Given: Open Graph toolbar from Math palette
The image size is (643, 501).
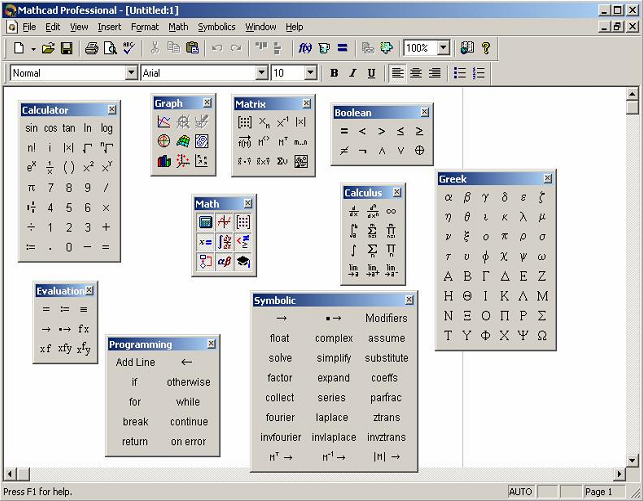Looking at the screenshot, I should [x=224, y=222].
